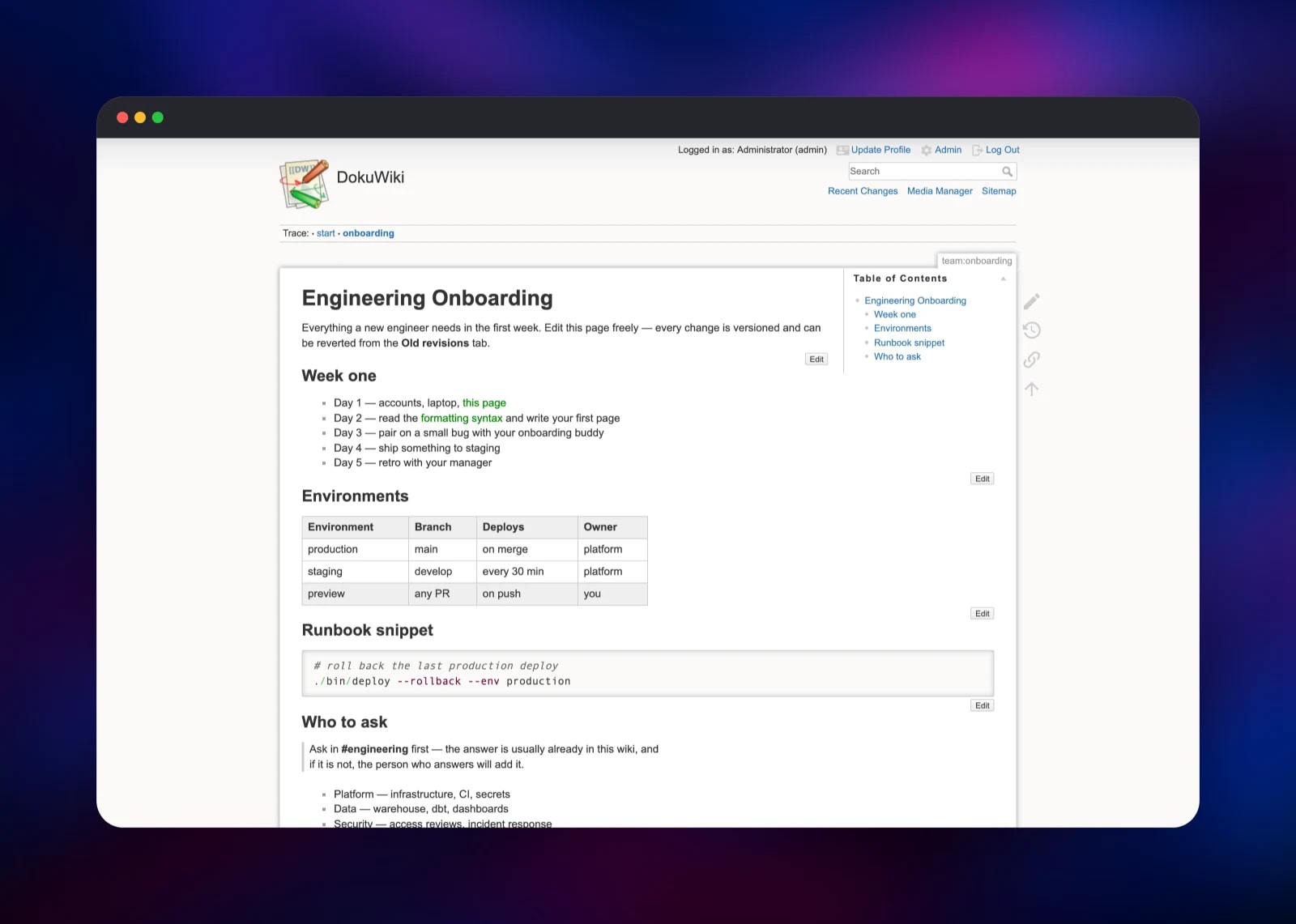This screenshot has width=1296, height=924.
Task: Jump to Week one in contents
Action: [x=895, y=314]
